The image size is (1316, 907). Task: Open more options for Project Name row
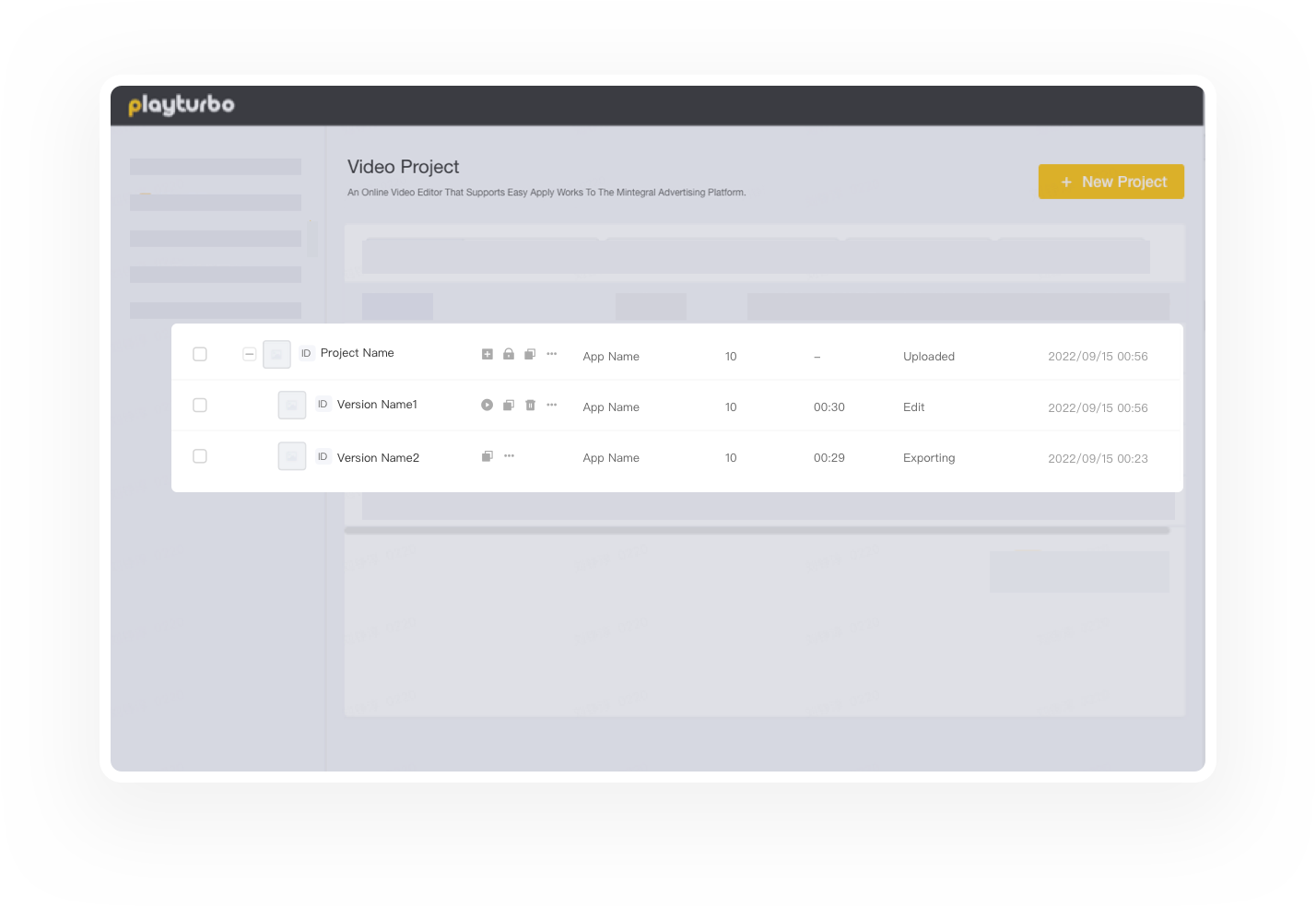coord(552,354)
